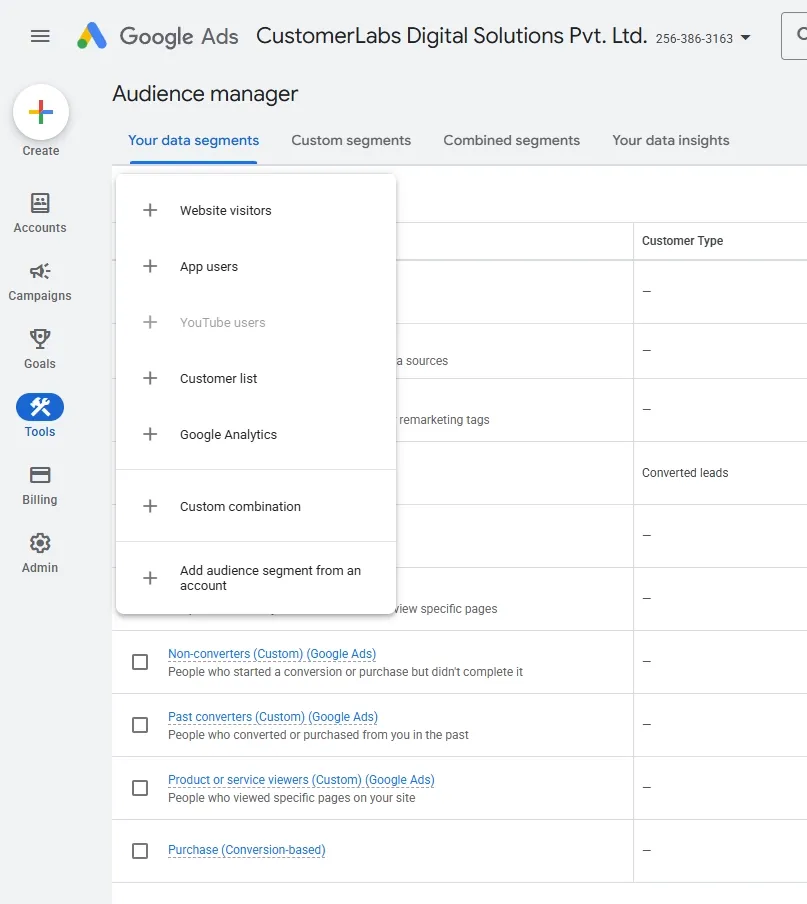Viewport: 807px width, 904px height.
Task: Check Product or service viewers checkbox
Action: pyautogui.click(x=140, y=788)
